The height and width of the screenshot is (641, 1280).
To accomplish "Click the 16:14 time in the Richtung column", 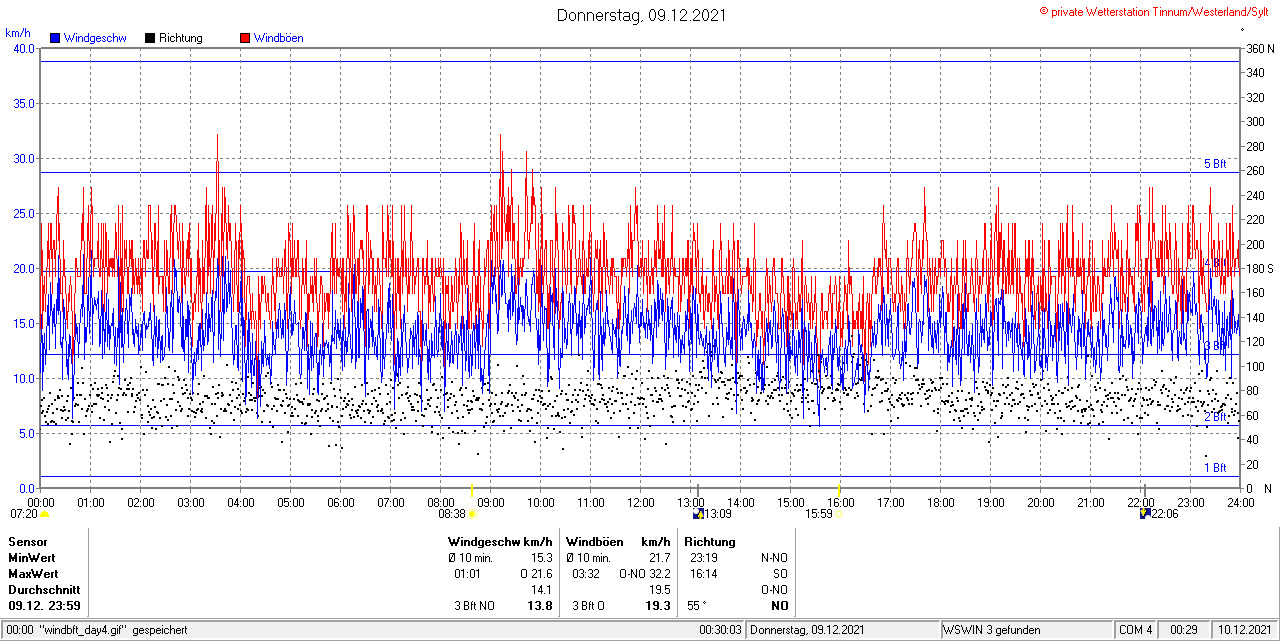I will [704, 574].
